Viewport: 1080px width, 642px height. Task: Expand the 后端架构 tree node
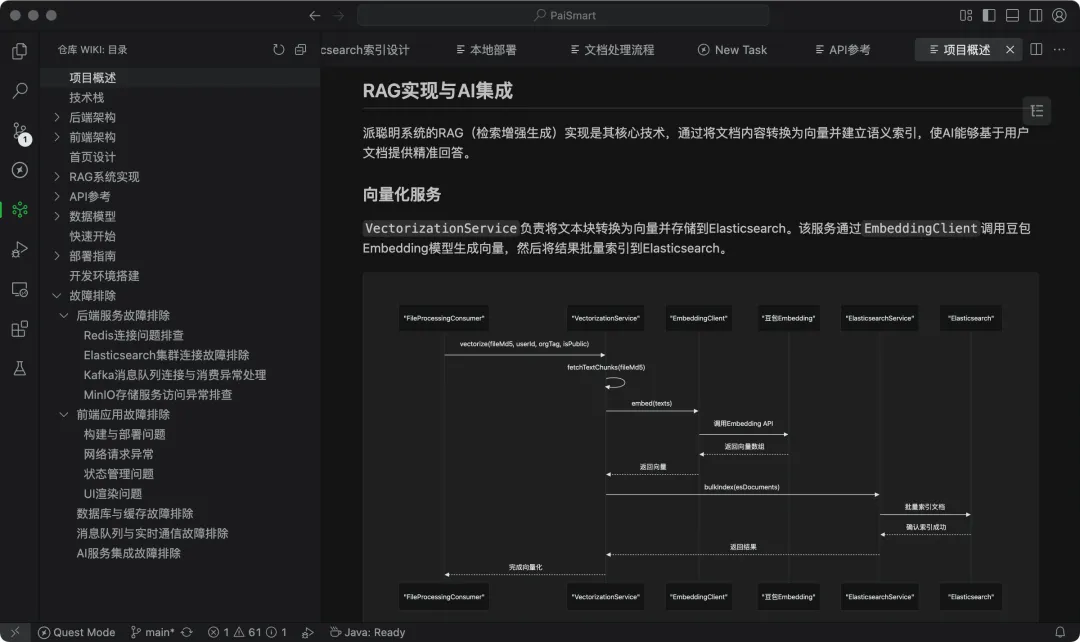56,117
